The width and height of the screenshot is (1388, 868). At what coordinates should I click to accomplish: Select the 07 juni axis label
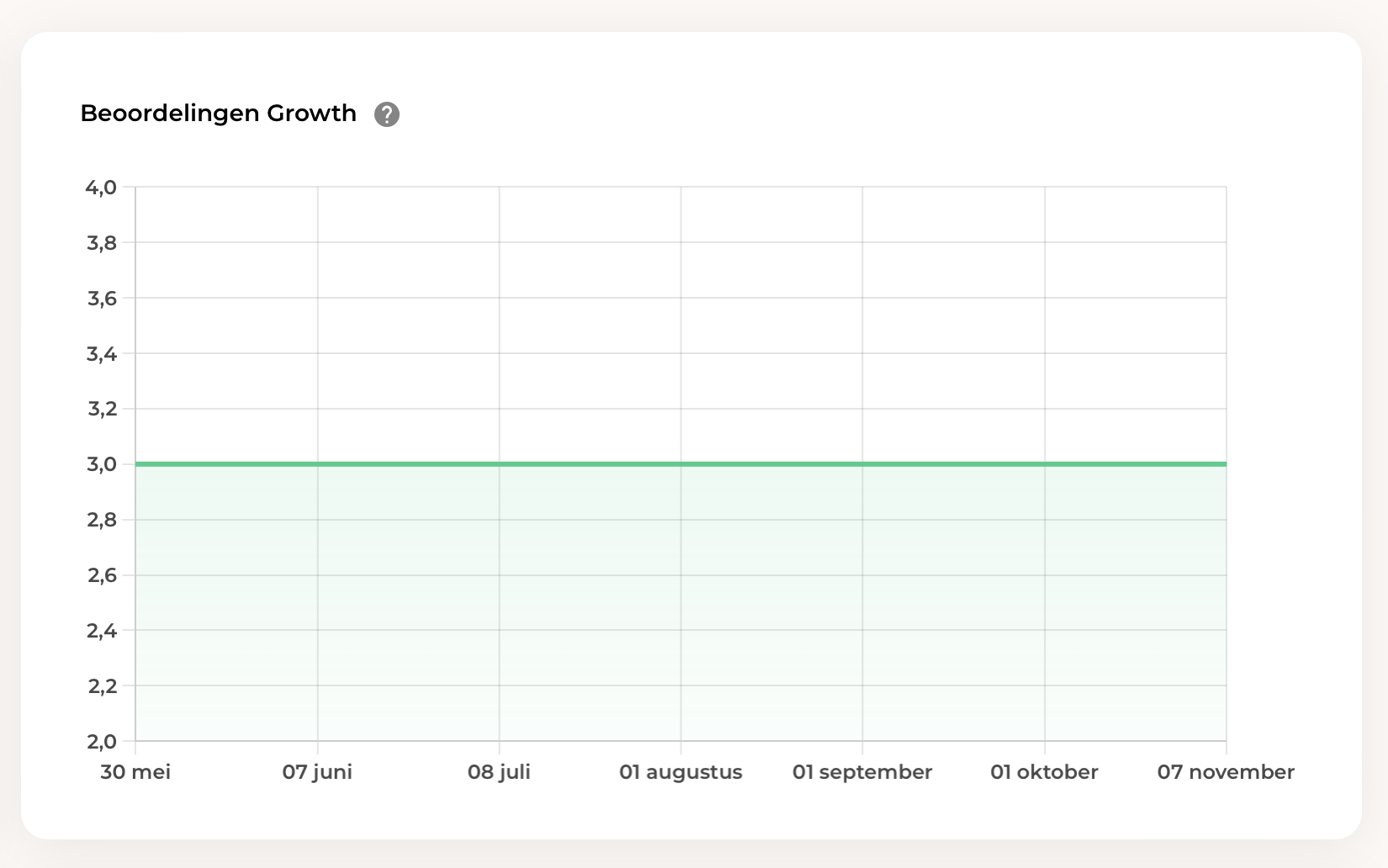coord(317,772)
